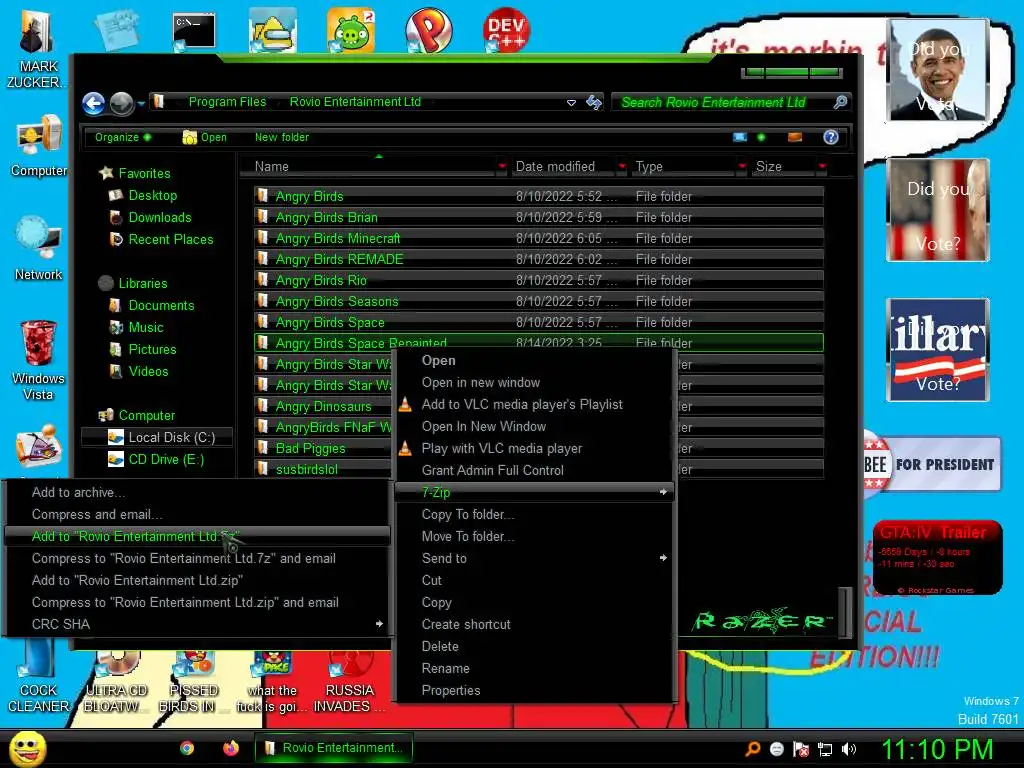Open the Organize menu
The height and width of the screenshot is (768, 1024).
click(122, 137)
